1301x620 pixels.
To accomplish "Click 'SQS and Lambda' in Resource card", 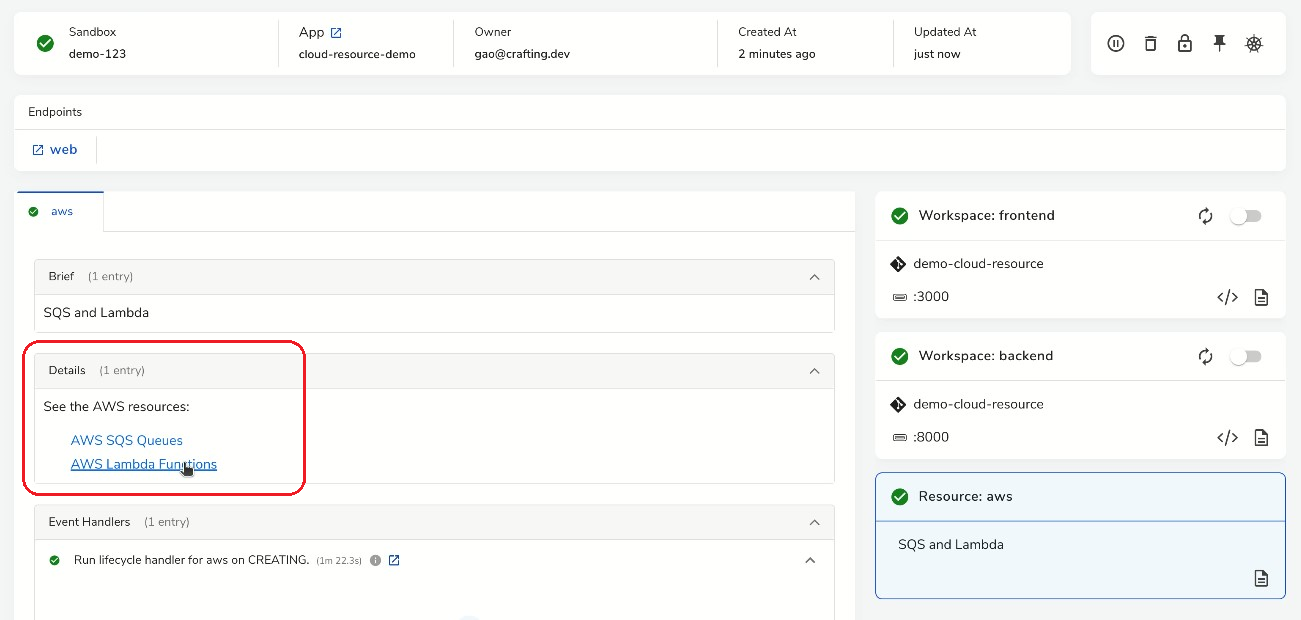I will tap(951, 545).
